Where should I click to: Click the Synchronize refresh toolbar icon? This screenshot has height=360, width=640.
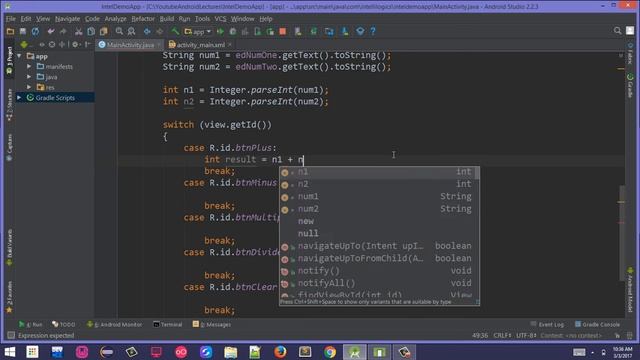[36, 31]
